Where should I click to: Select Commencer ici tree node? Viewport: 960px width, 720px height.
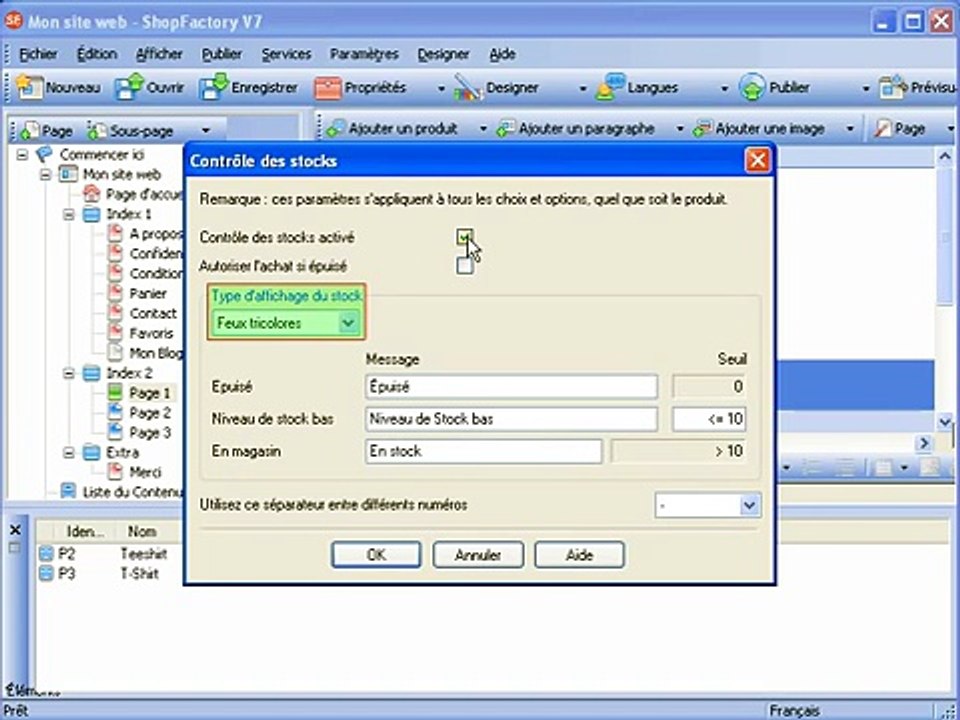pos(101,154)
